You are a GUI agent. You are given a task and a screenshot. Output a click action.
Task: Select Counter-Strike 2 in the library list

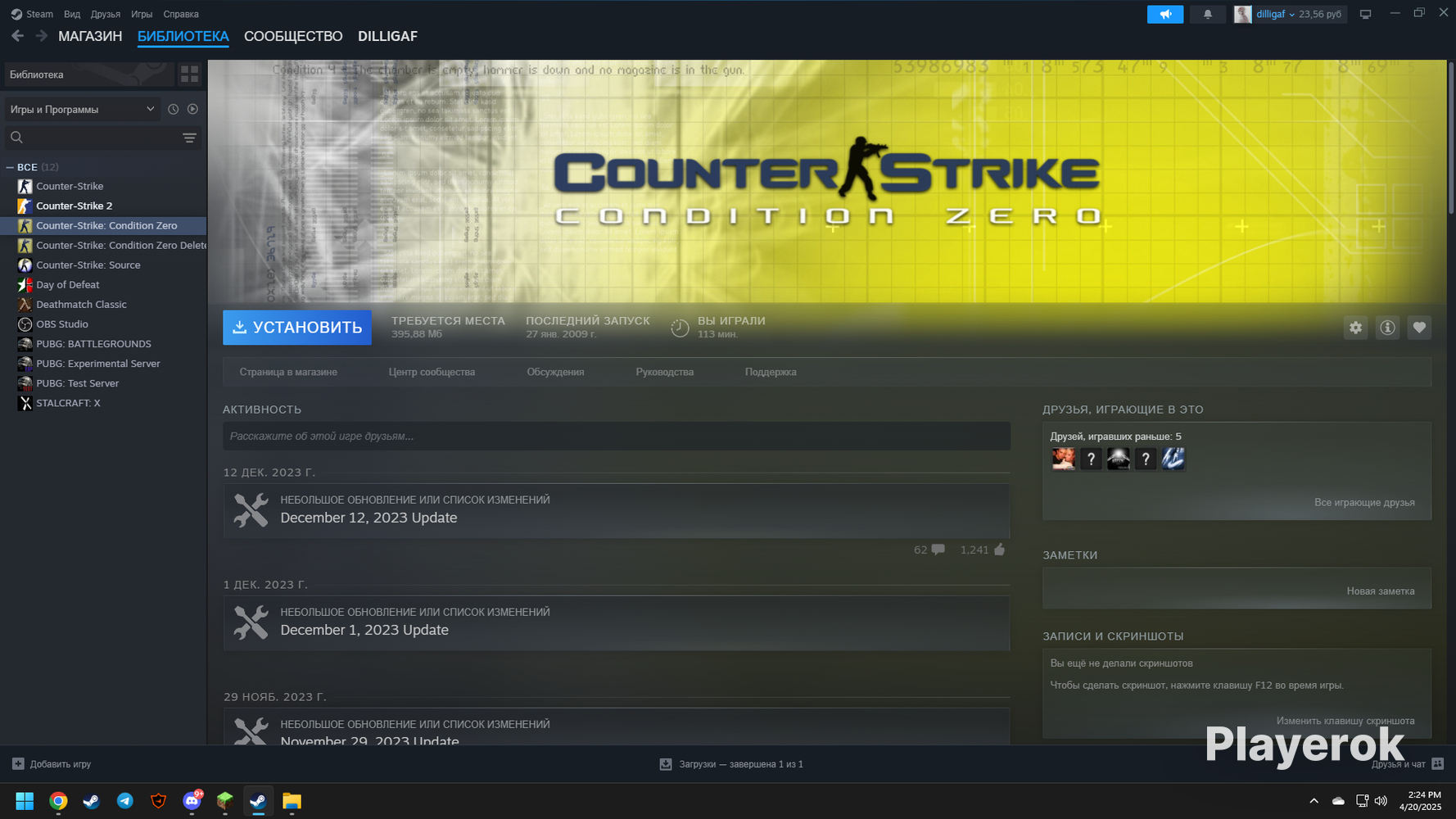pyautogui.click(x=103, y=206)
